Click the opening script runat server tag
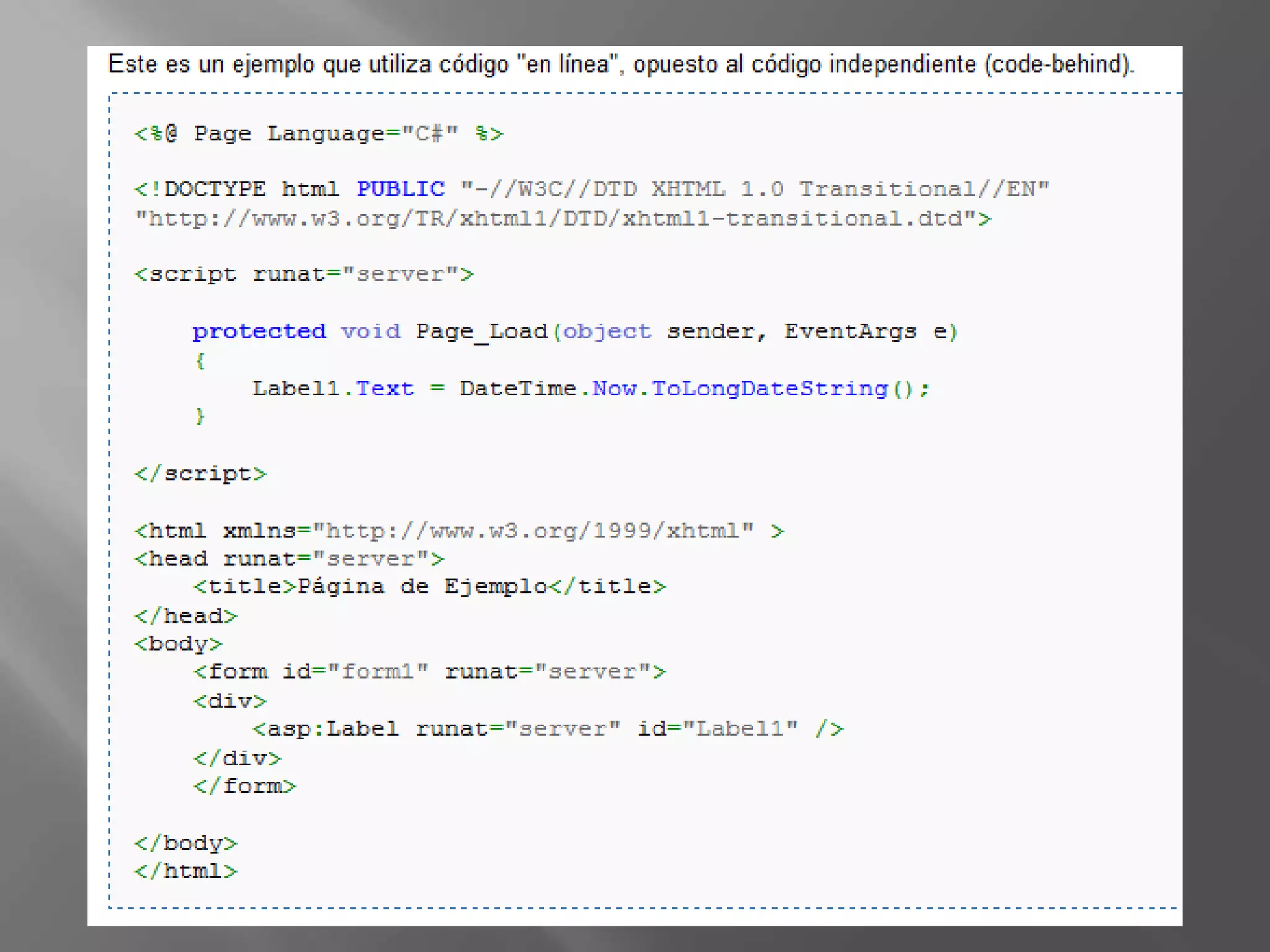The height and width of the screenshot is (952, 1270). (304, 275)
